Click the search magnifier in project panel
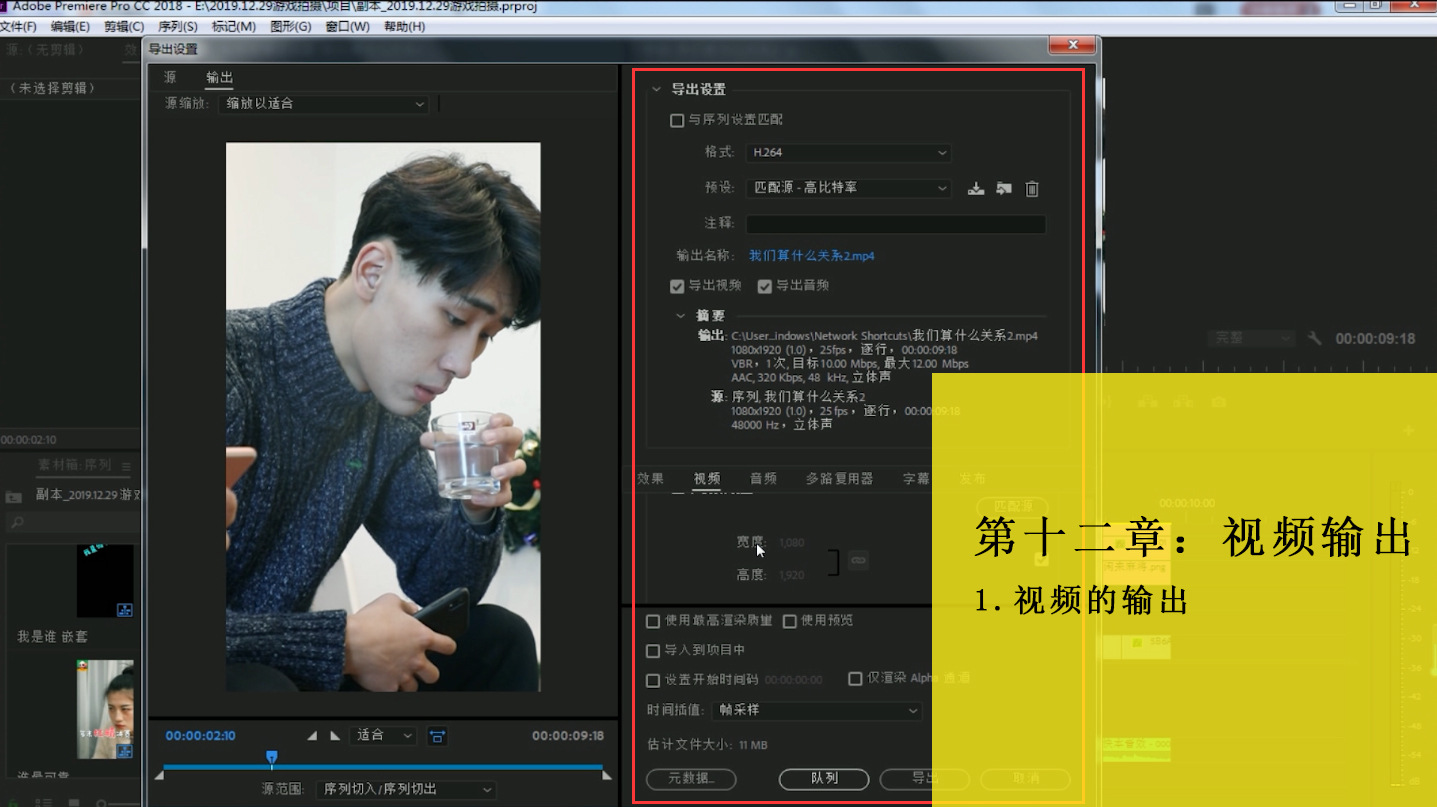This screenshot has width=1437, height=807. (x=16, y=522)
